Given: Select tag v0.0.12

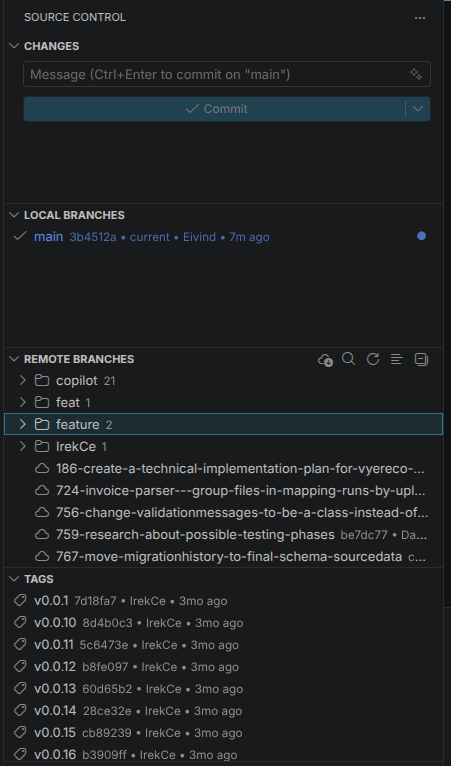Looking at the screenshot, I should pos(223,667).
